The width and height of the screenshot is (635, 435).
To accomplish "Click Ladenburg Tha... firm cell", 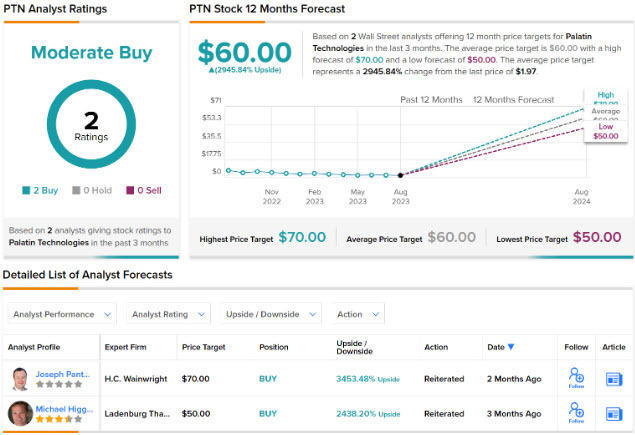I will coord(137,414).
